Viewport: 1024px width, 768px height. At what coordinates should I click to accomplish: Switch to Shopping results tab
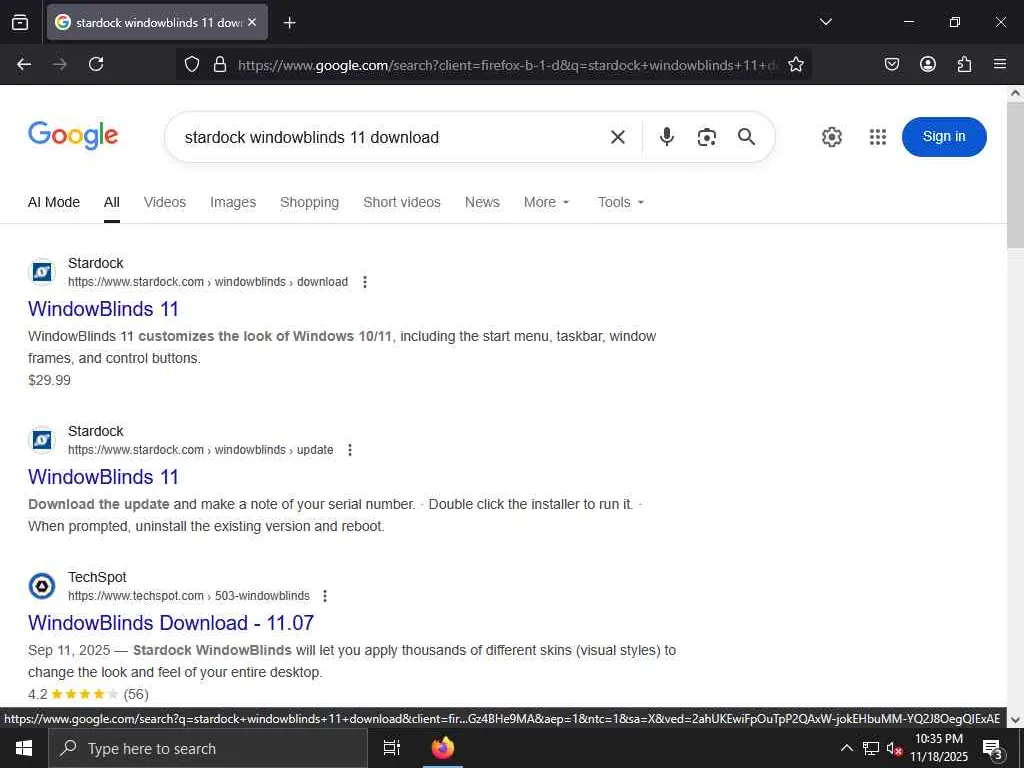click(310, 202)
